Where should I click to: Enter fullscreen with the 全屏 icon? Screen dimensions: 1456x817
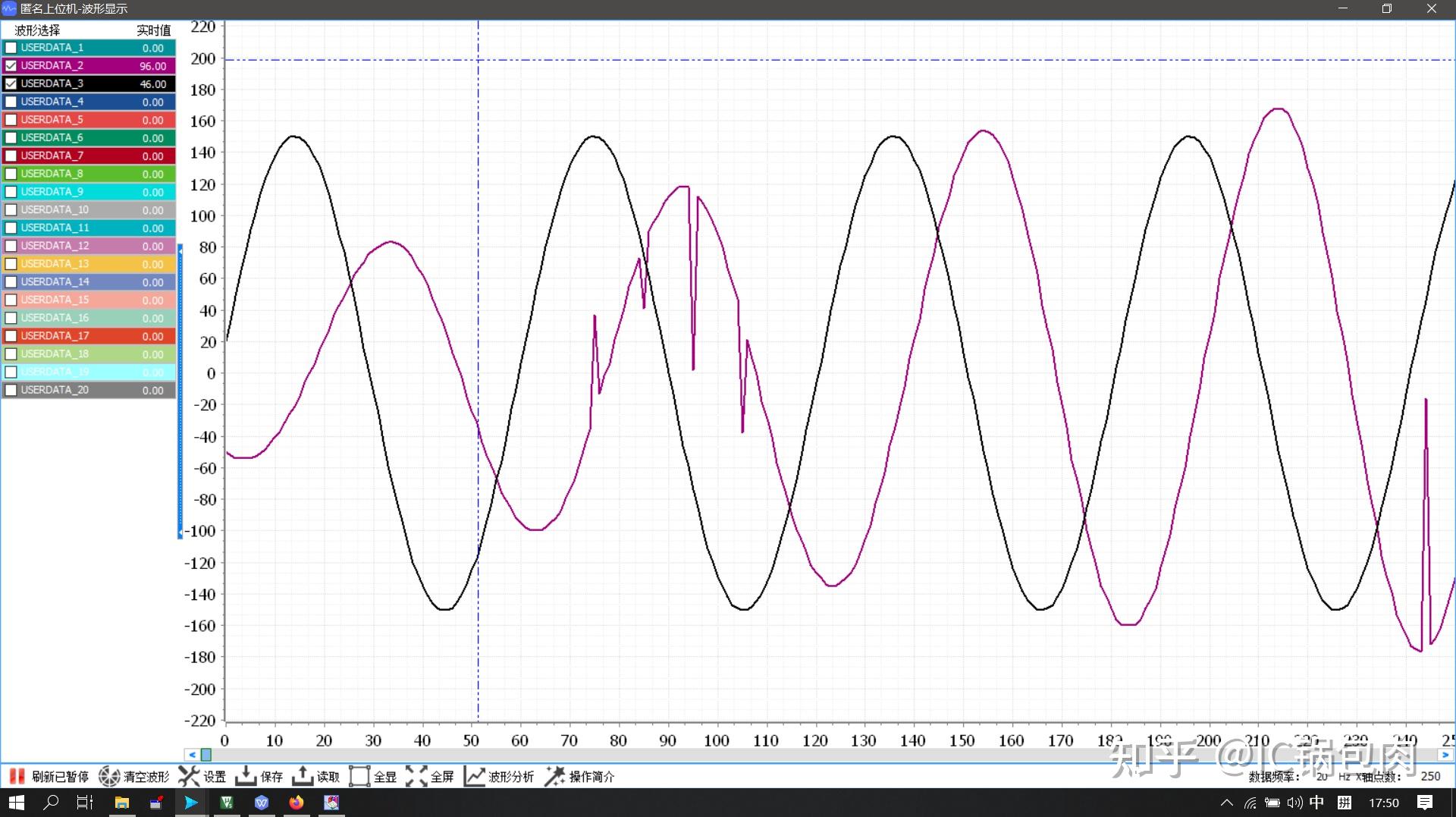click(416, 776)
